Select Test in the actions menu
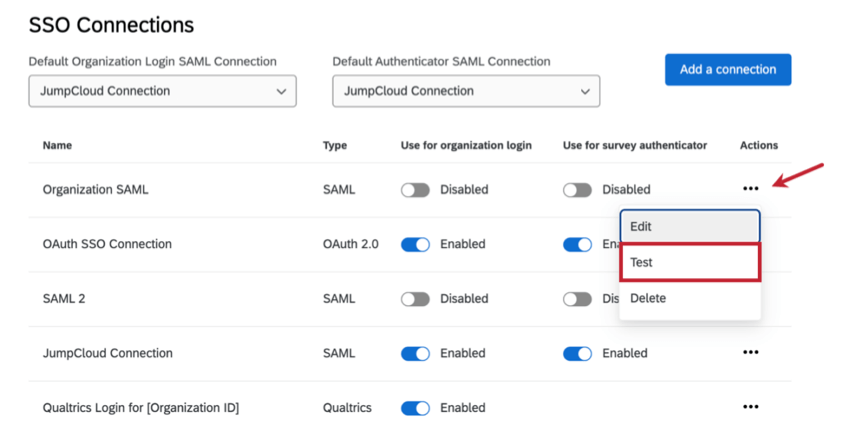 coord(689,262)
